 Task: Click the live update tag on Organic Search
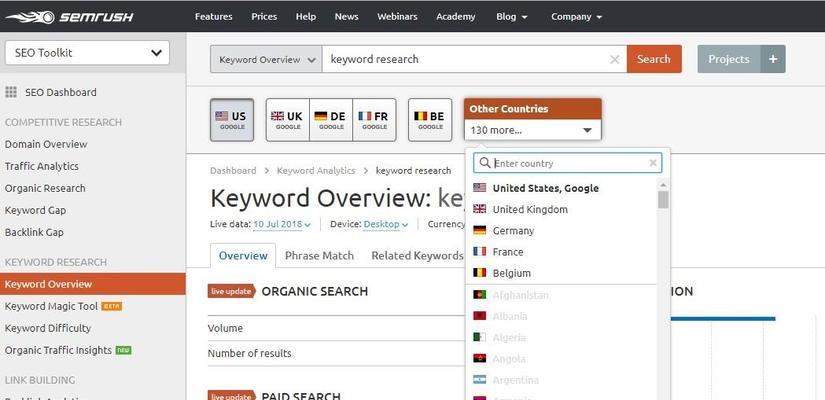232,291
